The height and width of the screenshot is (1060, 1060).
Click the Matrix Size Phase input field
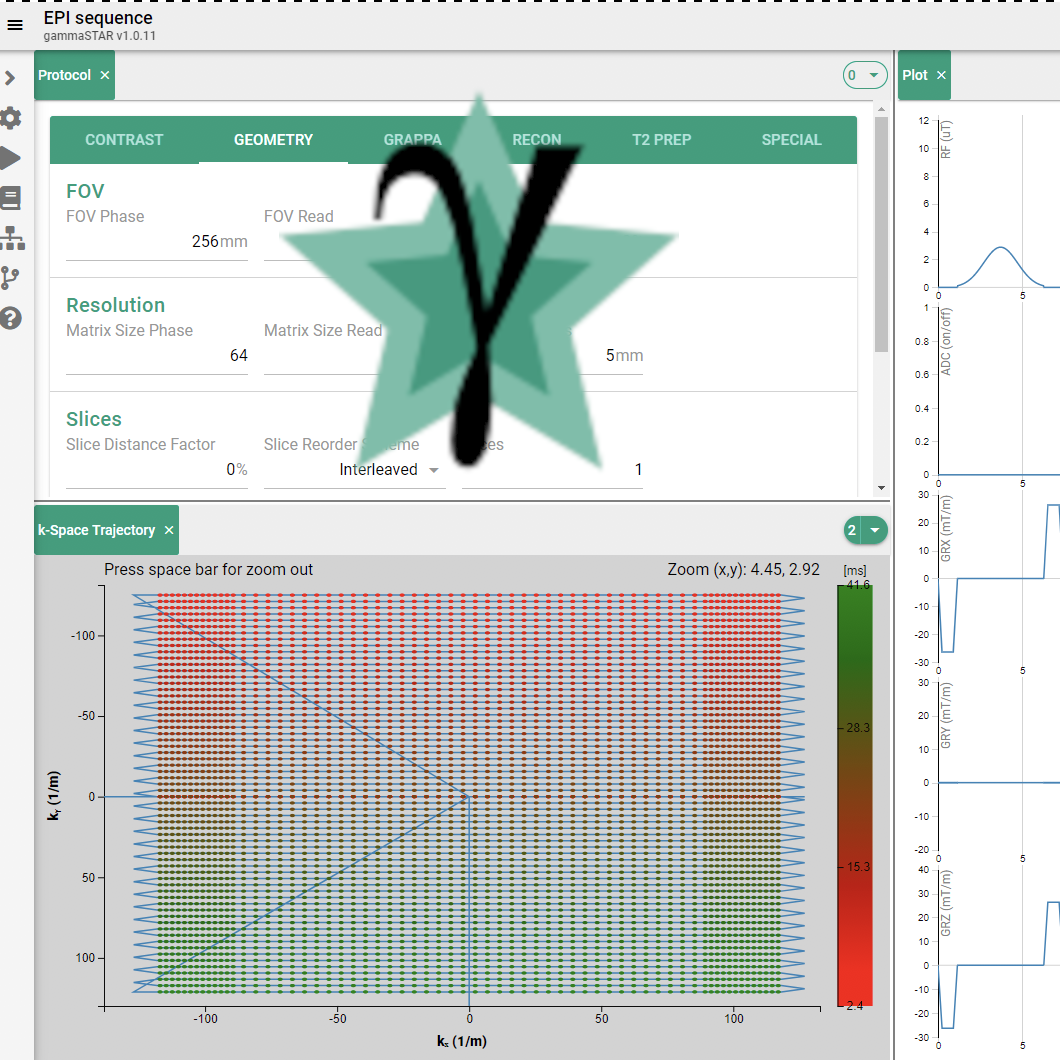(x=157, y=355)
